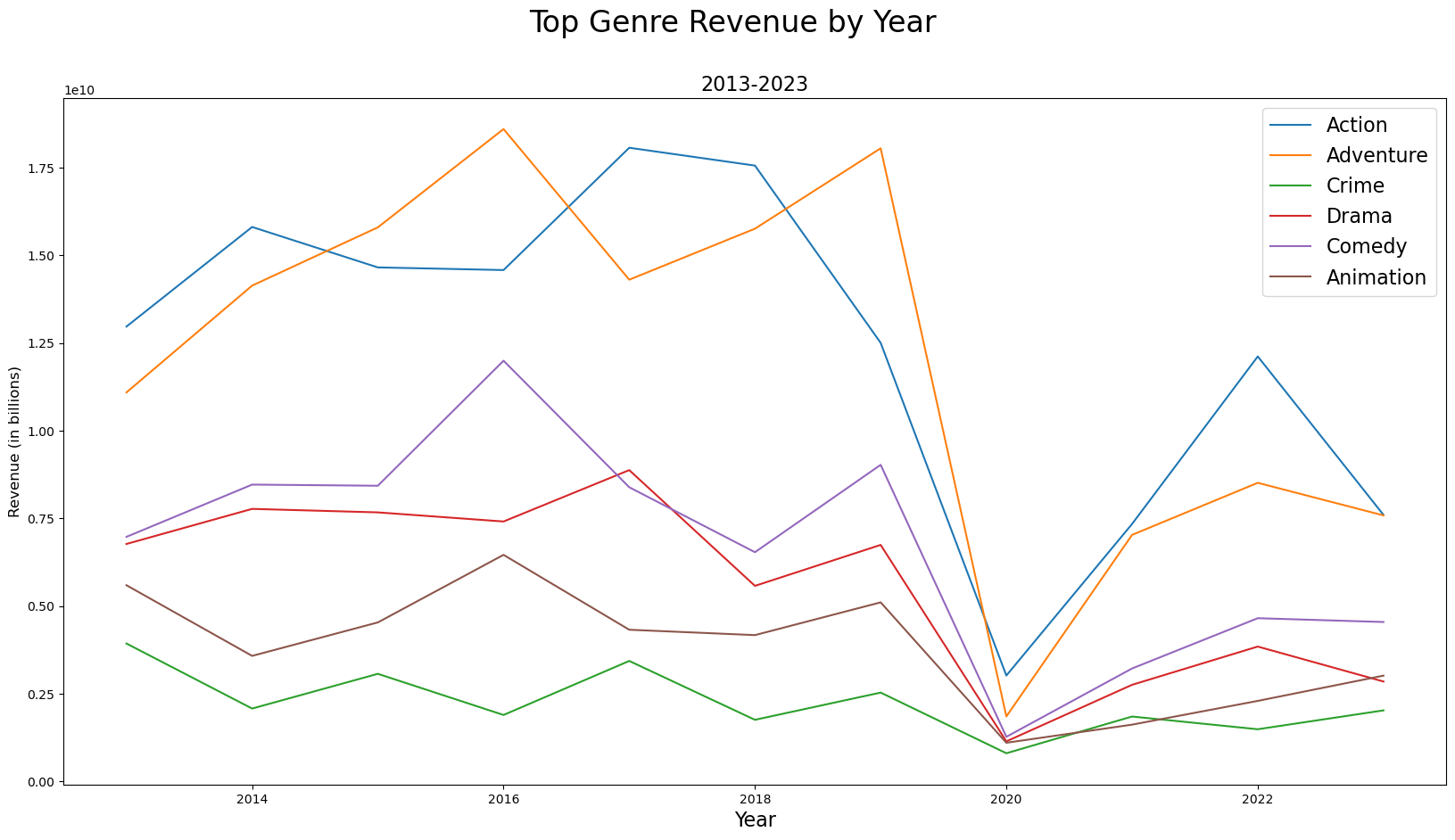Viewport: 1455px width, 840px height.
Task: Select the Drama legend label
Action: click(x=1359, y=216)
